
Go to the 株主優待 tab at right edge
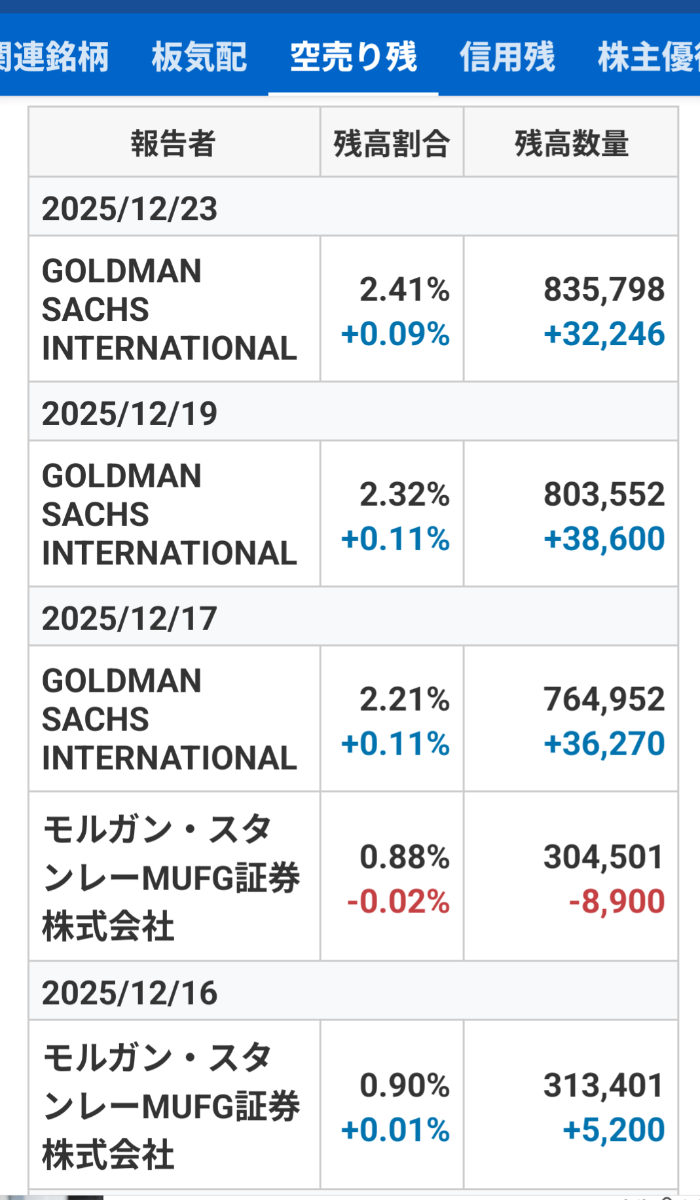click(648, 57)
